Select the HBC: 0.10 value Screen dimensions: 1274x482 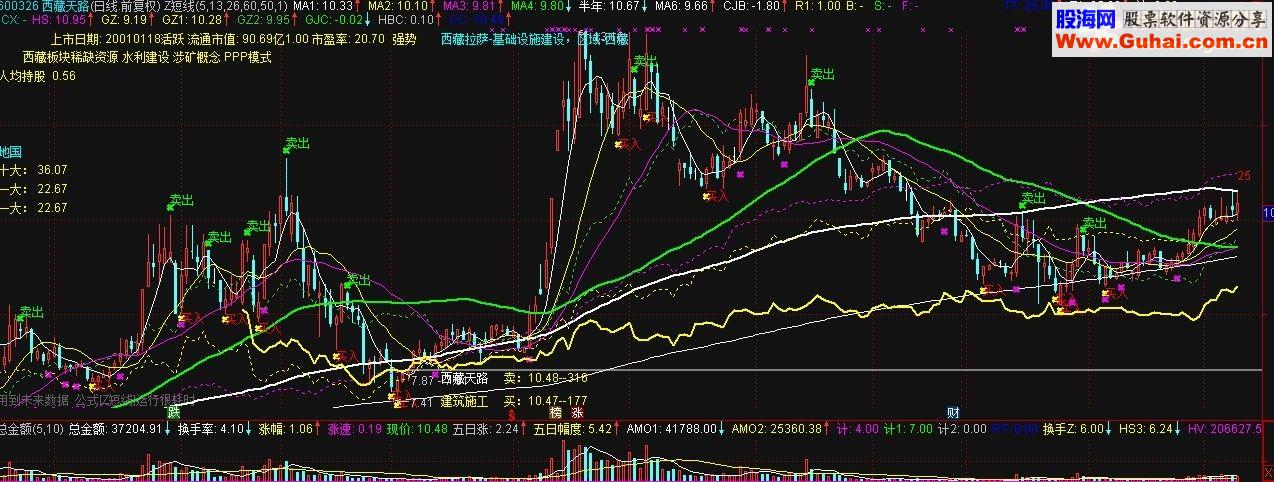[x=406, y=19]
